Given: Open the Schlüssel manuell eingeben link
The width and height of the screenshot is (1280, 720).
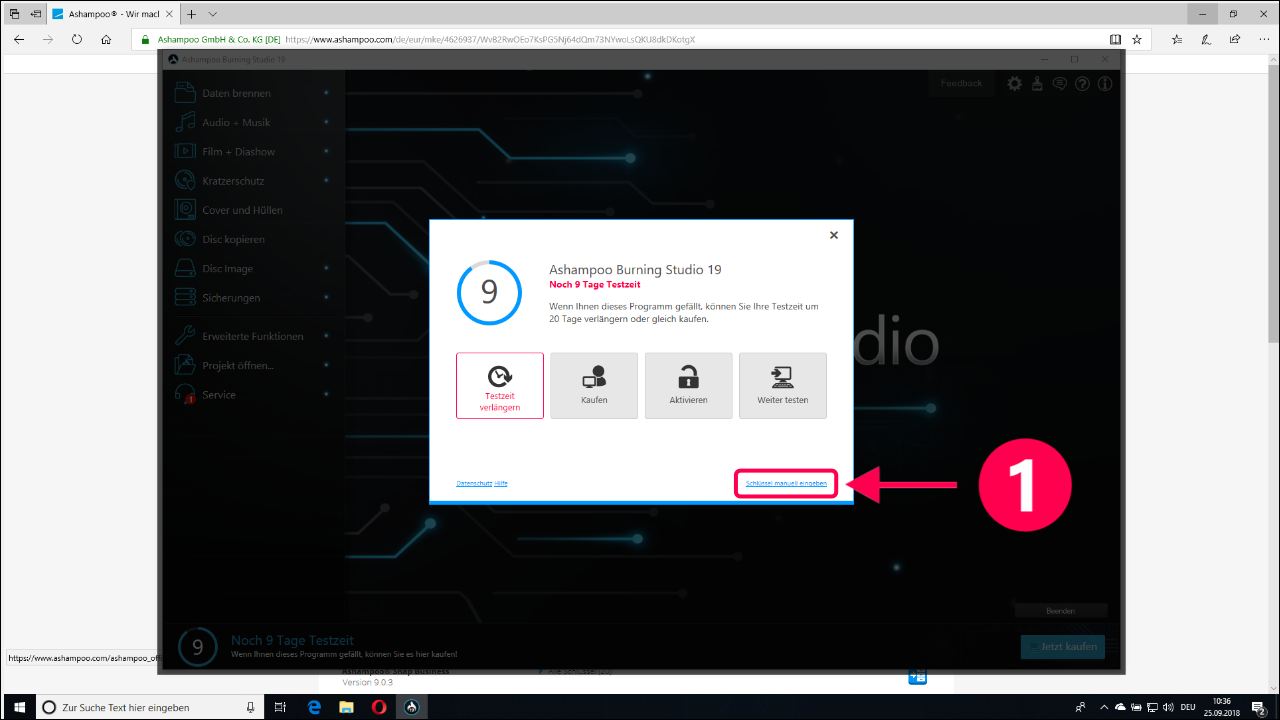Looking at the screenshot, I should point(786,483).
